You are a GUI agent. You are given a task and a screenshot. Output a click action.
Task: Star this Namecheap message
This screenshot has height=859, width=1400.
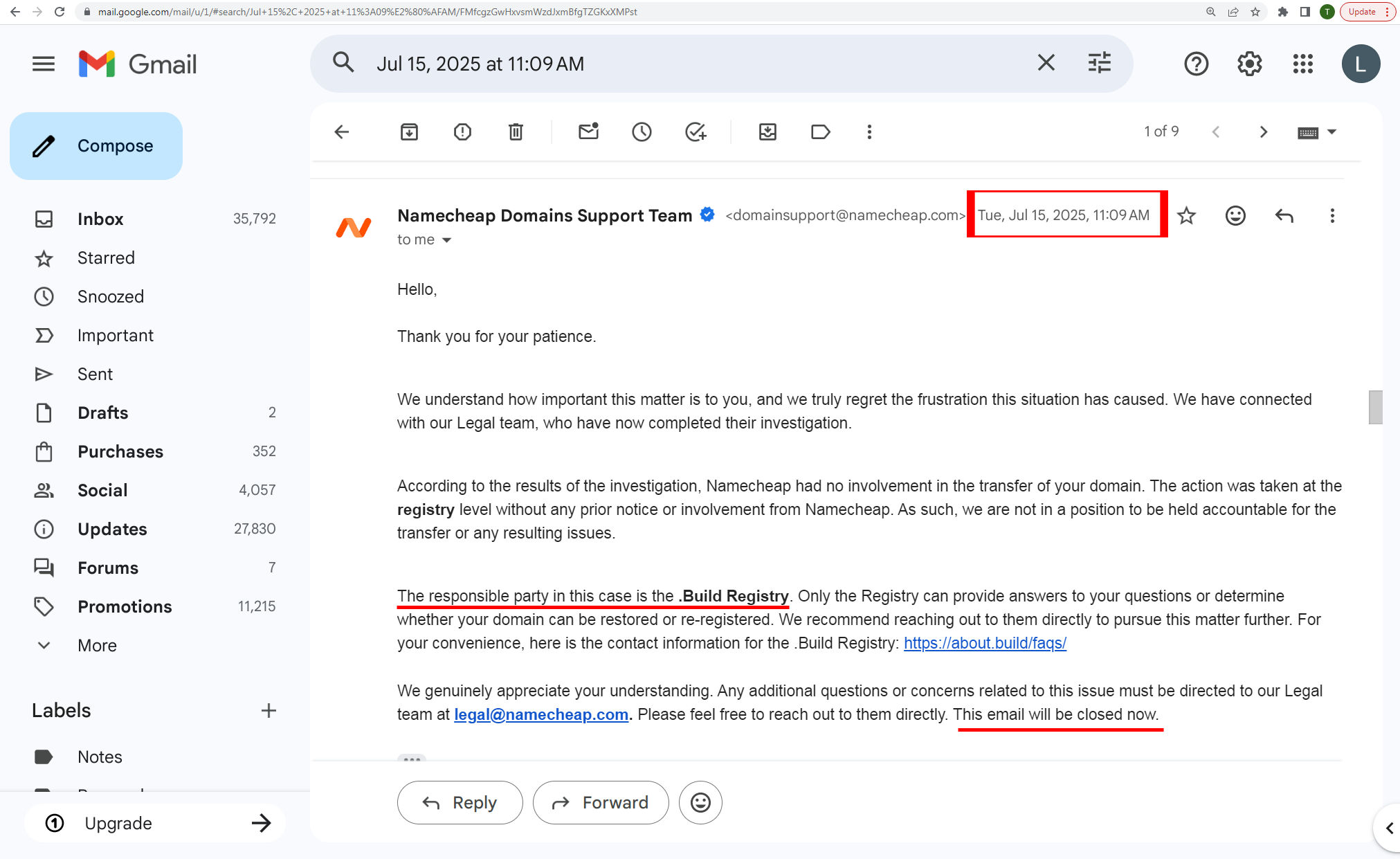pyautogui.click(x=1186, y=215)
